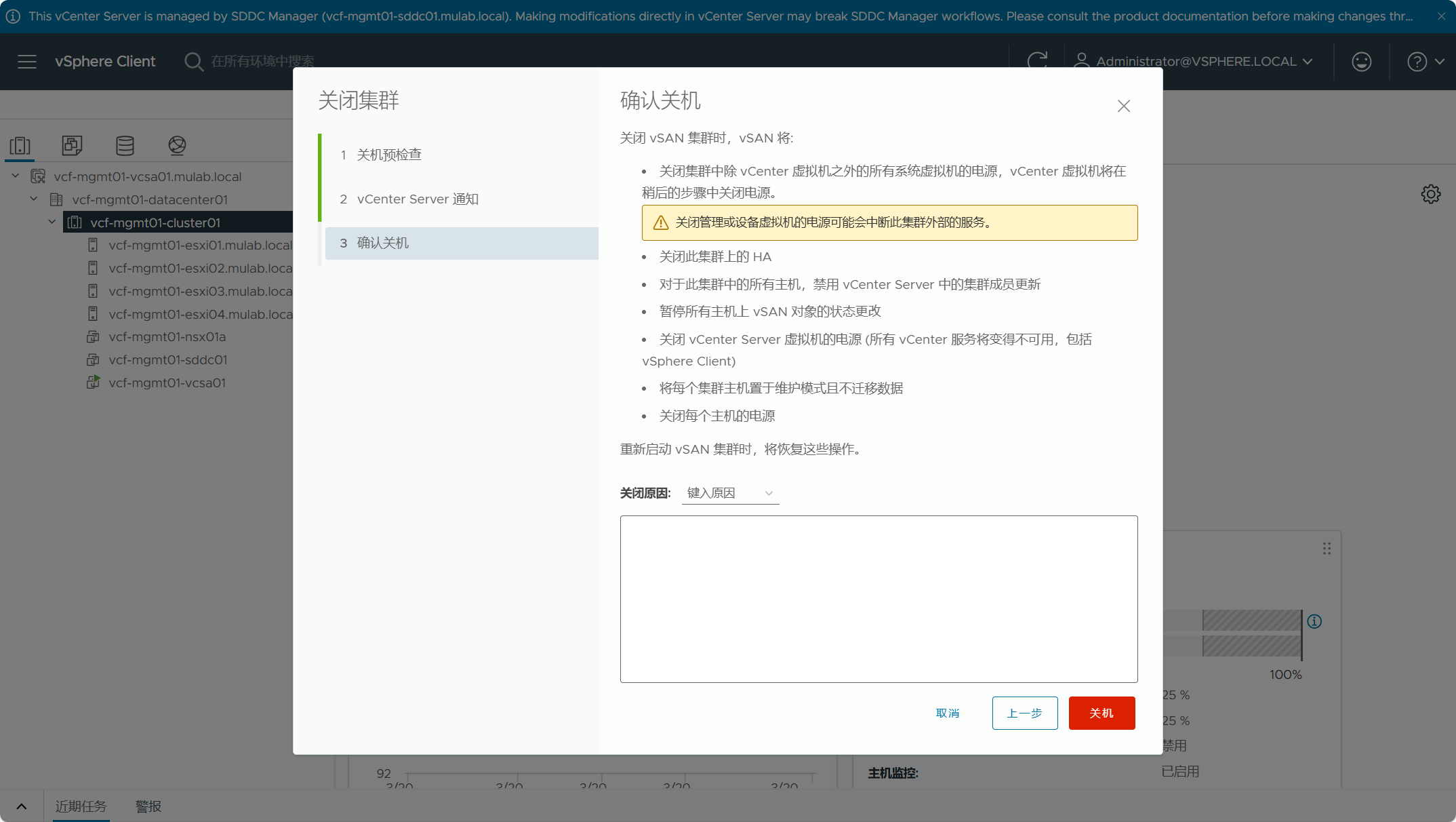
Task: Click the host icon for vcf-mgmt01-esxi01
Action: point(93,245)
